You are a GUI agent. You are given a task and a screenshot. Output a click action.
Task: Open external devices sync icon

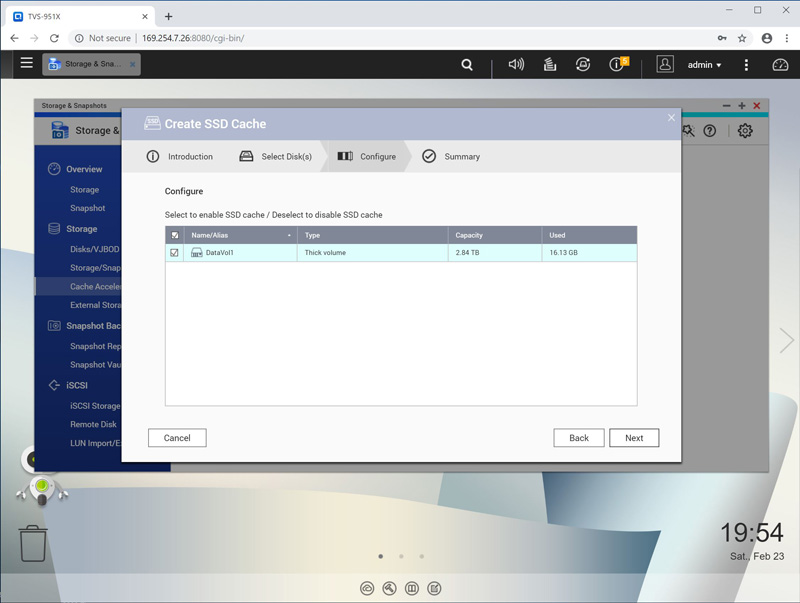(x=583, y=64)
